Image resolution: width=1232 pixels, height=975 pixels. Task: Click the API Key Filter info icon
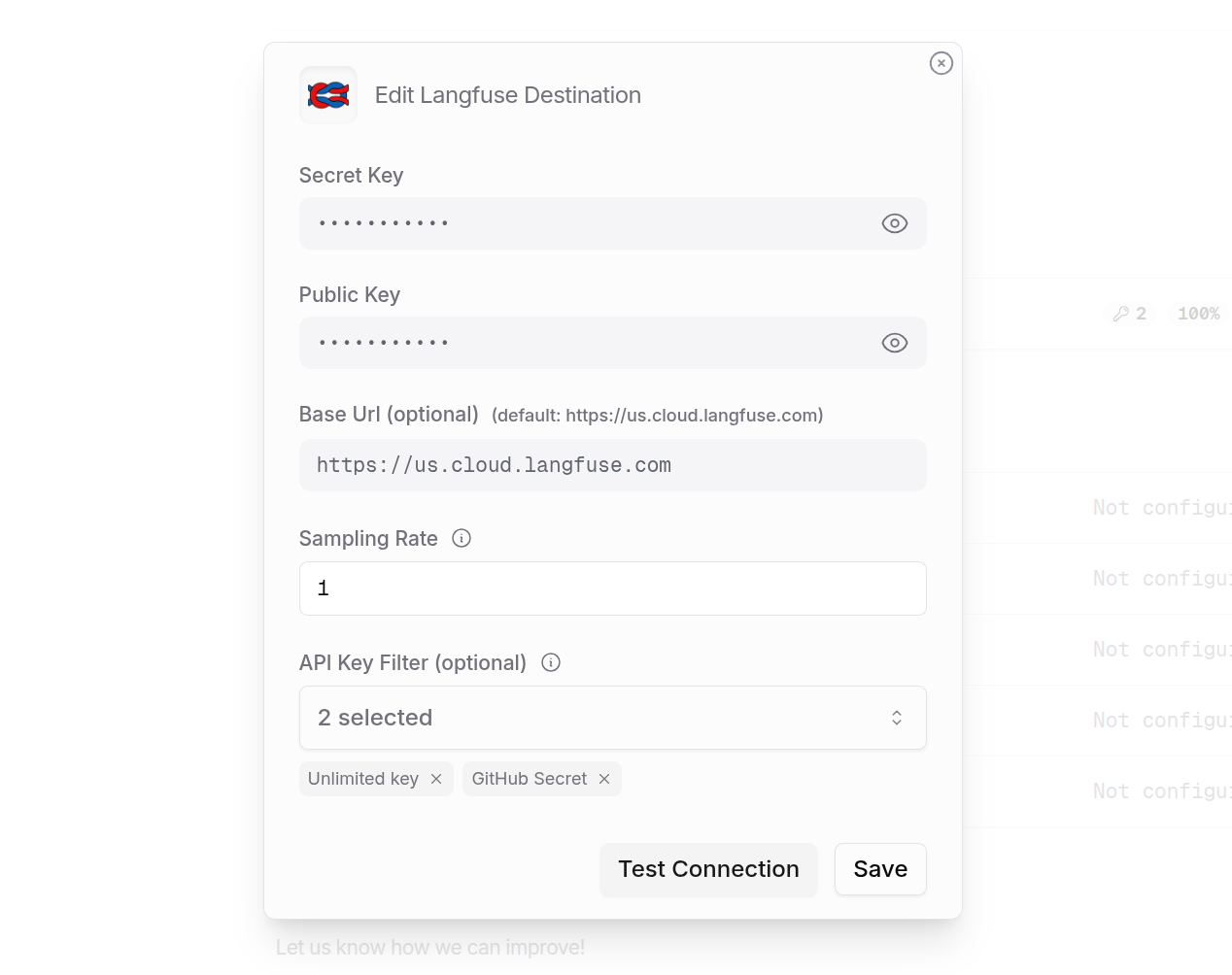coord(550,662)
